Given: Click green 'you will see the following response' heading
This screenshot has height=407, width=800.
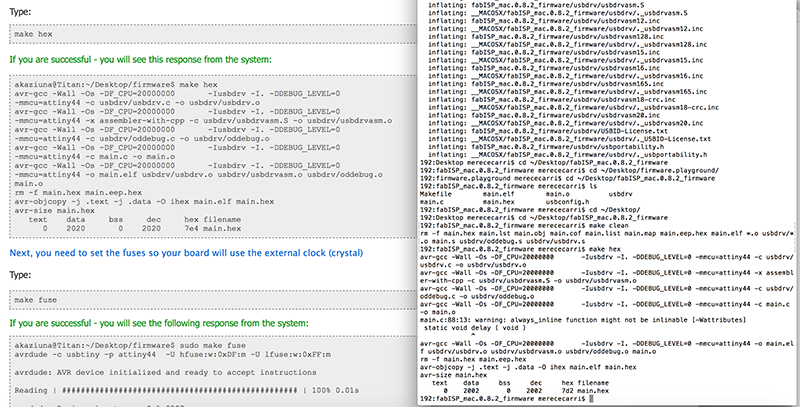Looking at the screenshot, I should 159,323.
